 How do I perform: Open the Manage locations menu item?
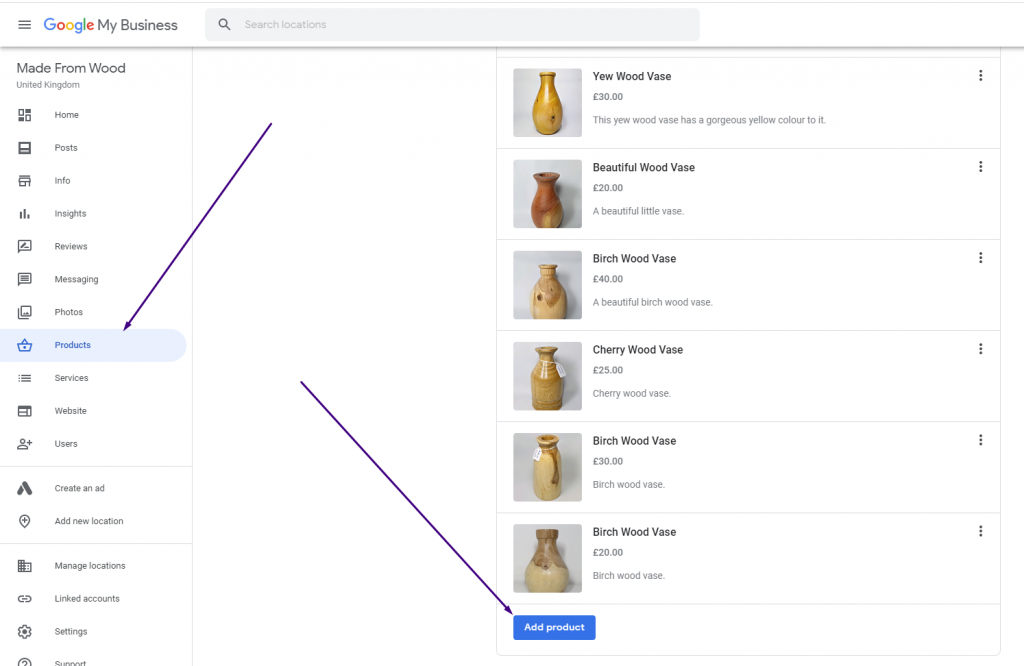point(96,566)
